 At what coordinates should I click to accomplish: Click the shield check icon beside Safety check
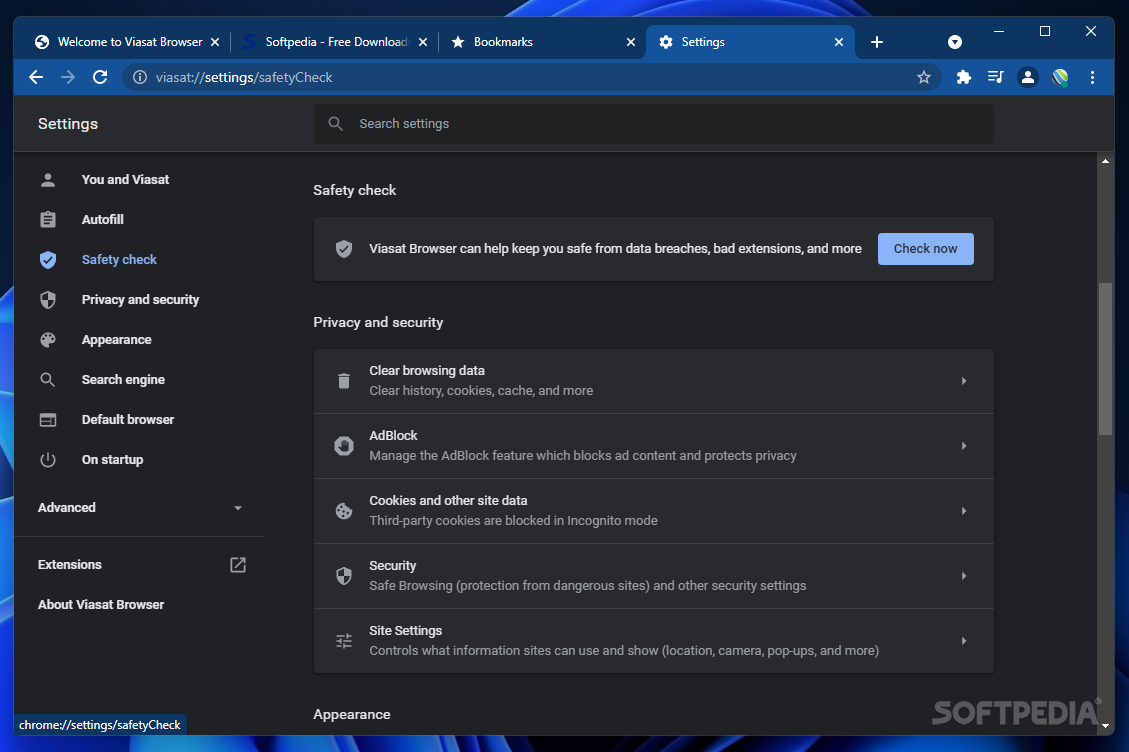[x=48, y=259]
